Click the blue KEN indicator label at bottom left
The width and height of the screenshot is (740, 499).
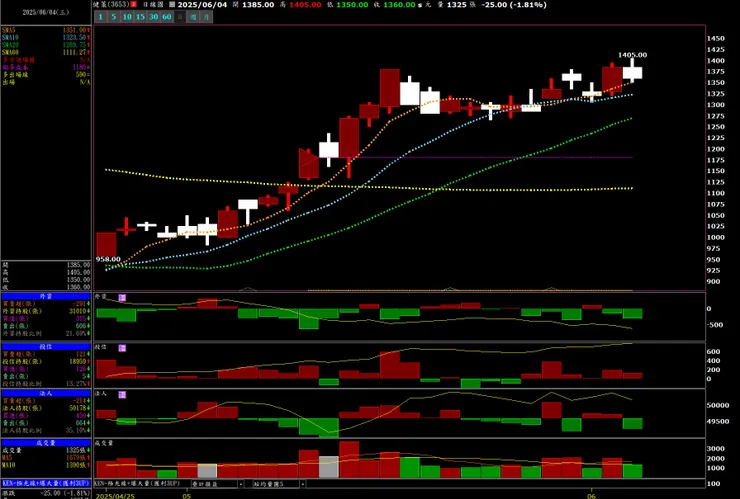46,484
